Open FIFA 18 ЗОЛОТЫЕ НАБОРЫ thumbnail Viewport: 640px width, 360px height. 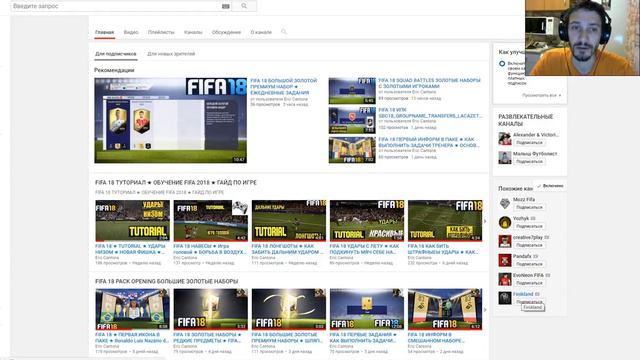[210, 309]
